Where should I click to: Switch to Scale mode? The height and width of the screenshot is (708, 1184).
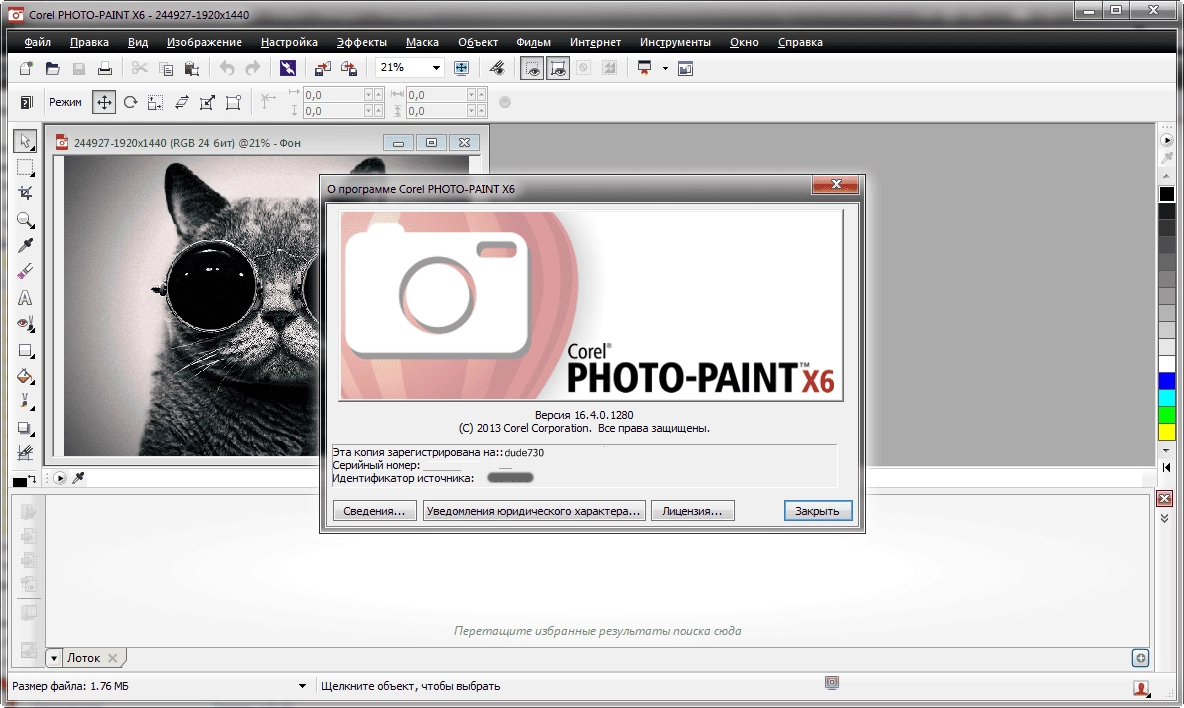(156, 102)
